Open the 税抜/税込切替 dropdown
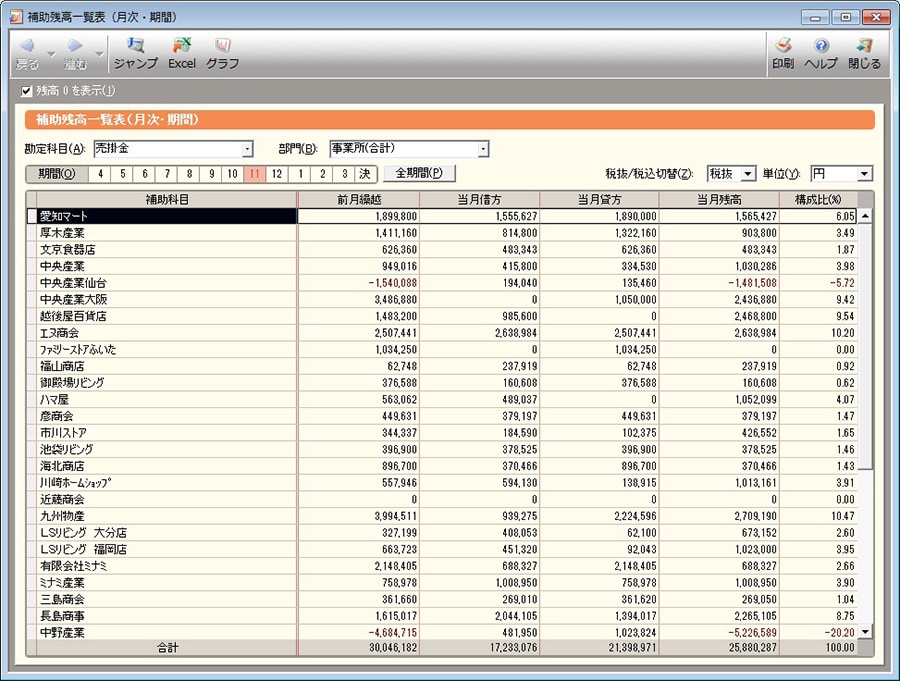 pyautogui.click(x=748, y=173)
